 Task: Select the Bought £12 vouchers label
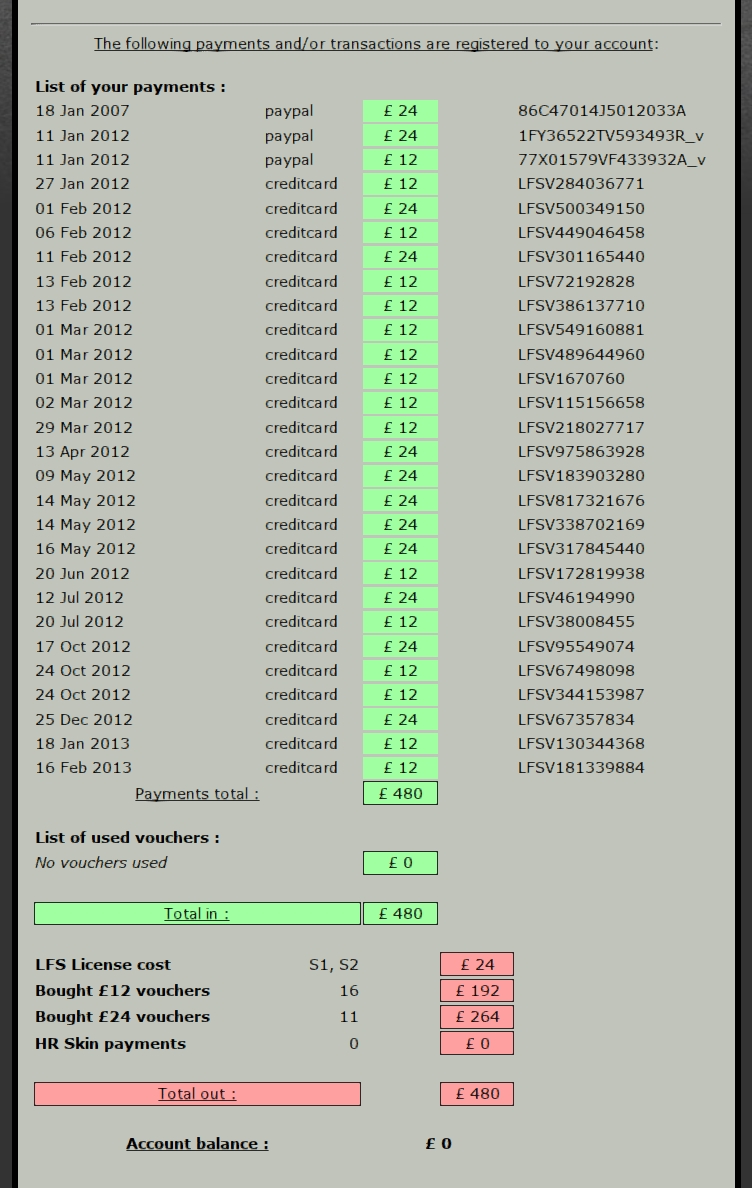123,991
